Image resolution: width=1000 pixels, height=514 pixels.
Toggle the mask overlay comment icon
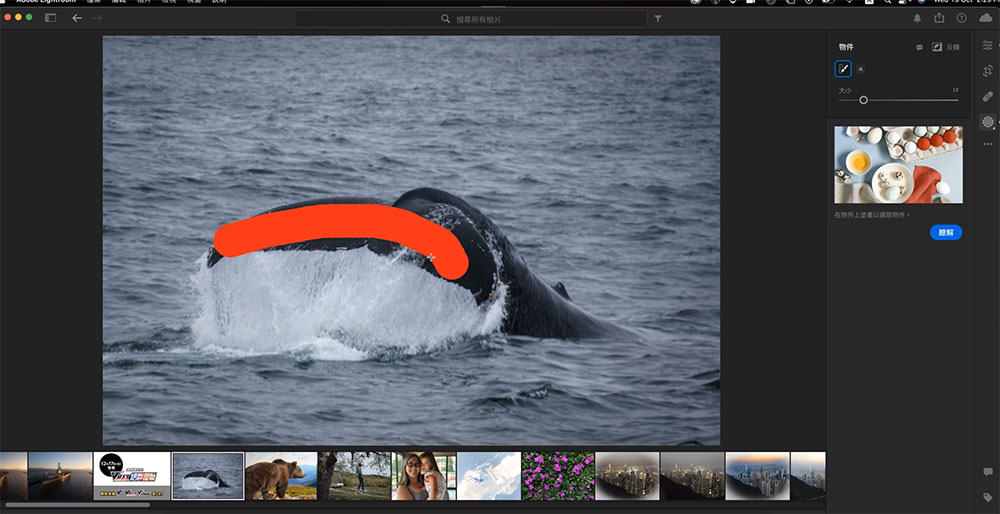click(920, 47)
